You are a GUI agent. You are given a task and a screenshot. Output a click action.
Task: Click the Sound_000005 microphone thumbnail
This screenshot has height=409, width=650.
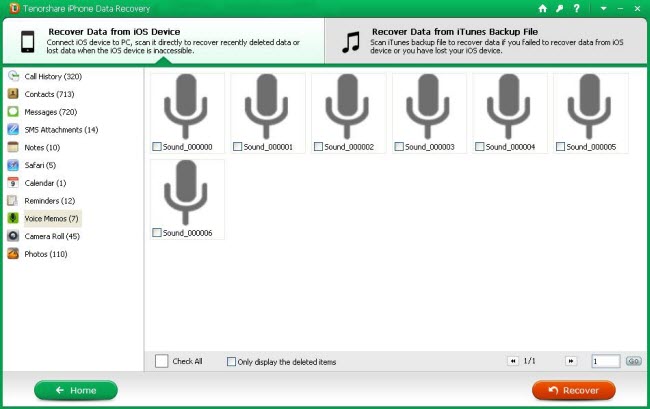589,106
